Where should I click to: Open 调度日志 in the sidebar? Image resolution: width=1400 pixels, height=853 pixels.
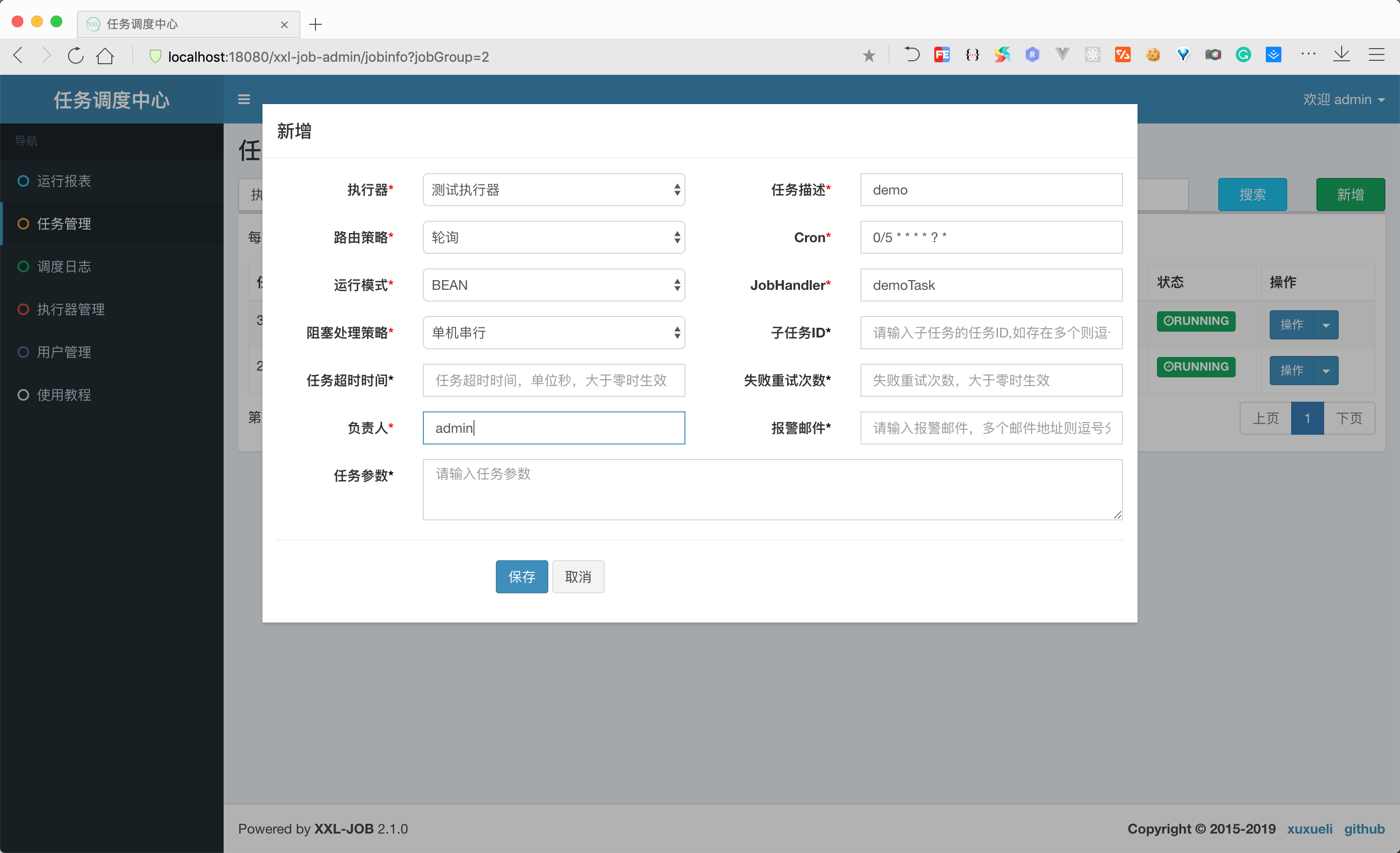[111, 267]
